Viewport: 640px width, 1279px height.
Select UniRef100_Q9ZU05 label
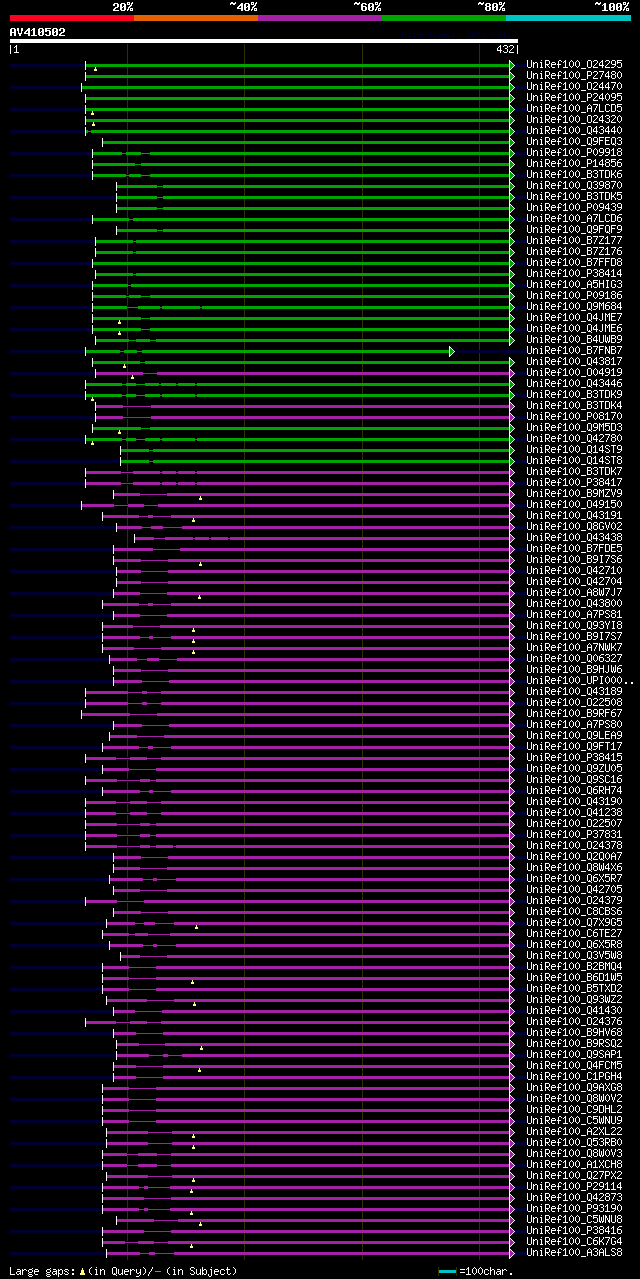(x=573, y=768)
